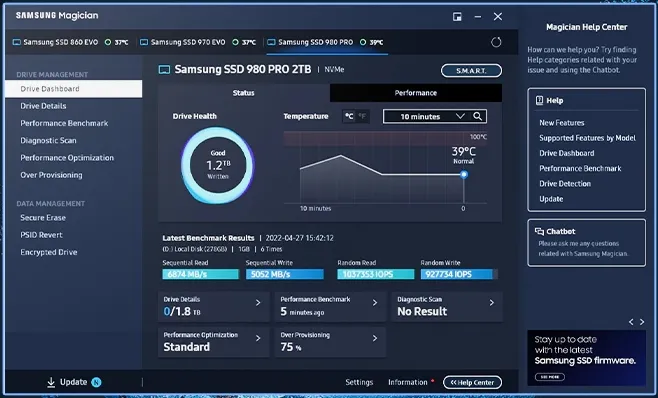Screen dimensions: 658x398
Task: Click the compact window mode icon
Action: click(x=457, y=16)
